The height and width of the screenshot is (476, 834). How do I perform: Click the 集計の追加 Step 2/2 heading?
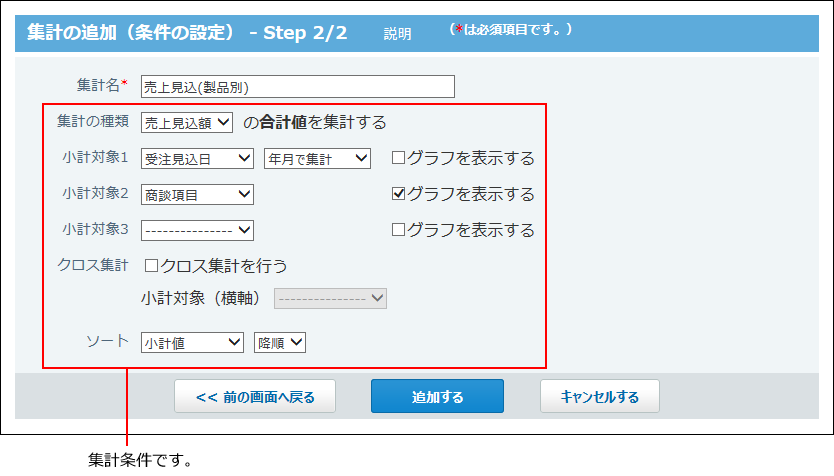[x=187, y=33]
